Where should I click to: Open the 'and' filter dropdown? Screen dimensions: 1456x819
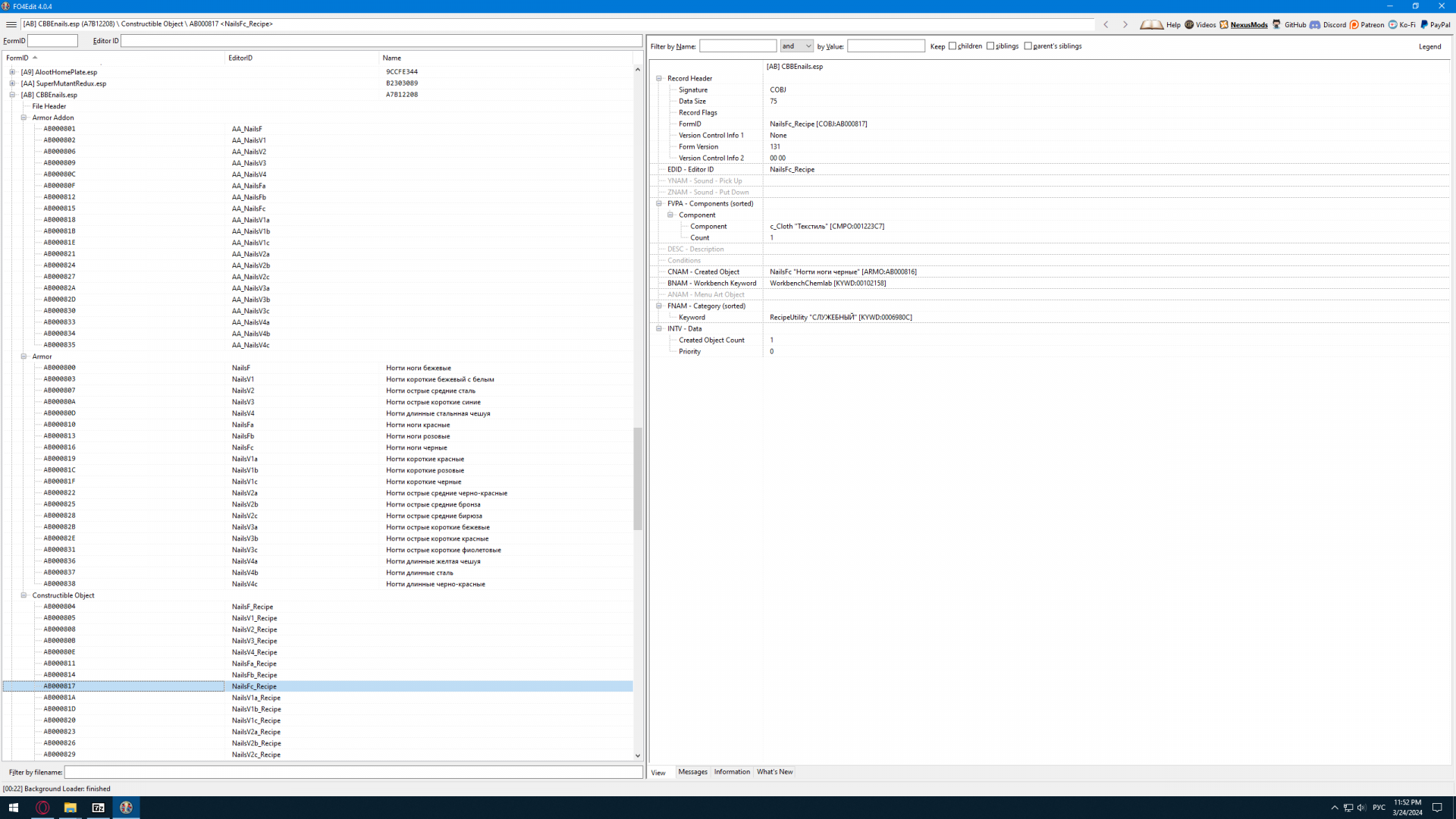pyautogui.click(x=796, y=46)
